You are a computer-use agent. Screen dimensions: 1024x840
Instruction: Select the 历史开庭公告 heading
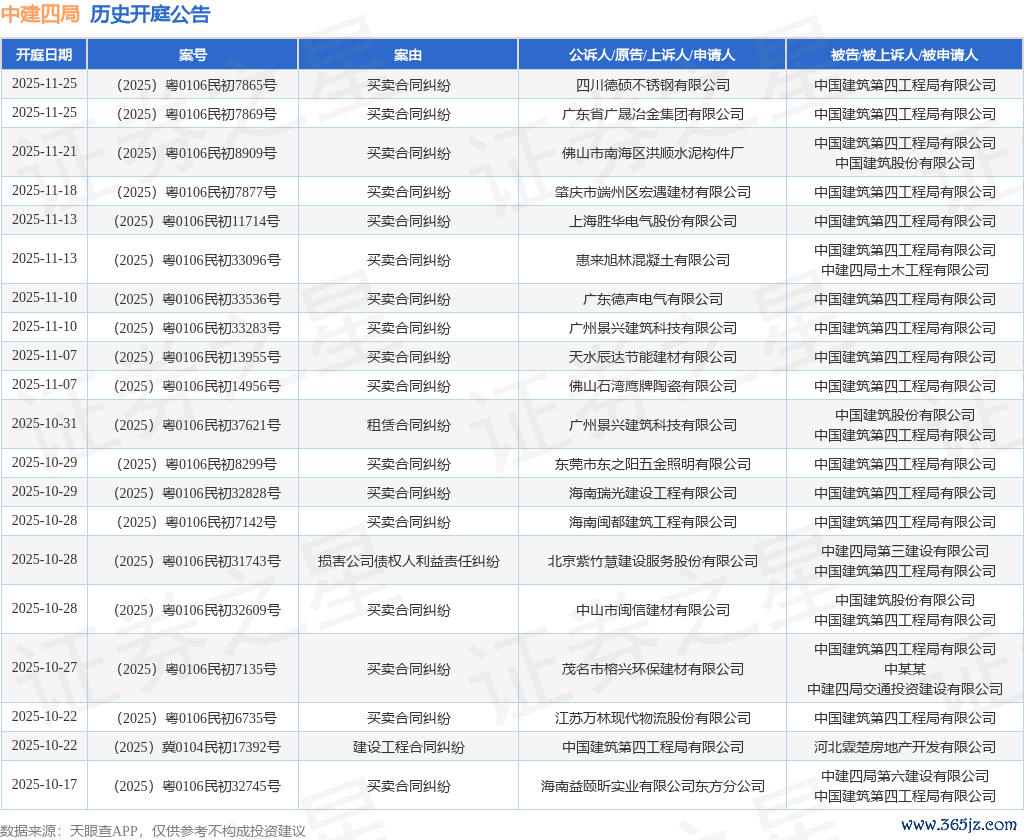click(150, 14)
